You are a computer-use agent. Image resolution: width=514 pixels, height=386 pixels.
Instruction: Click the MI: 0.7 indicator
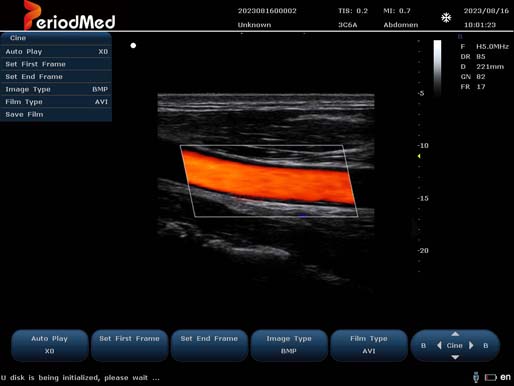[397, 11]
